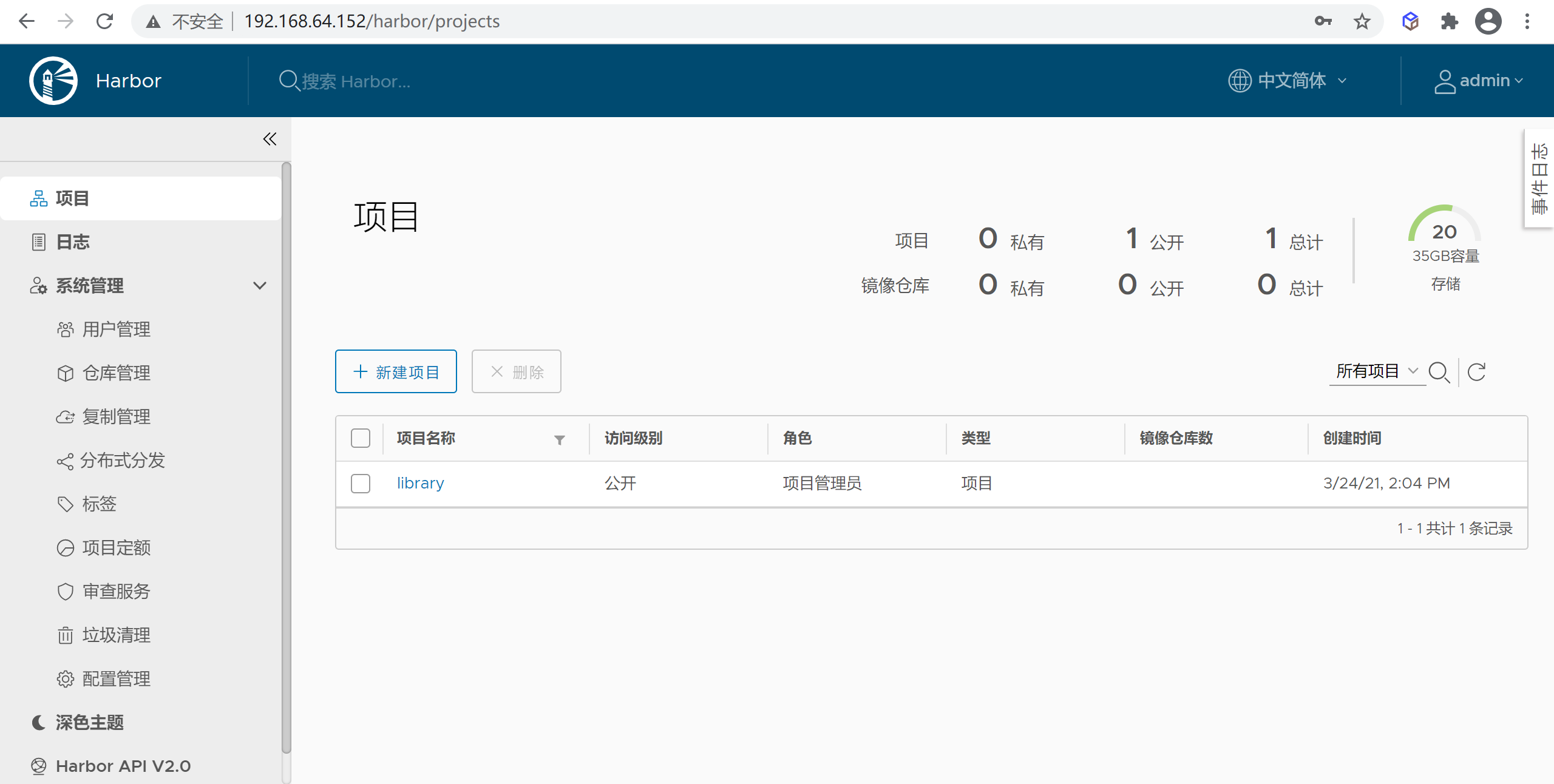Viewport: 1554px width, 784px height.
Task: Click the user management icon
Action: 66,329
